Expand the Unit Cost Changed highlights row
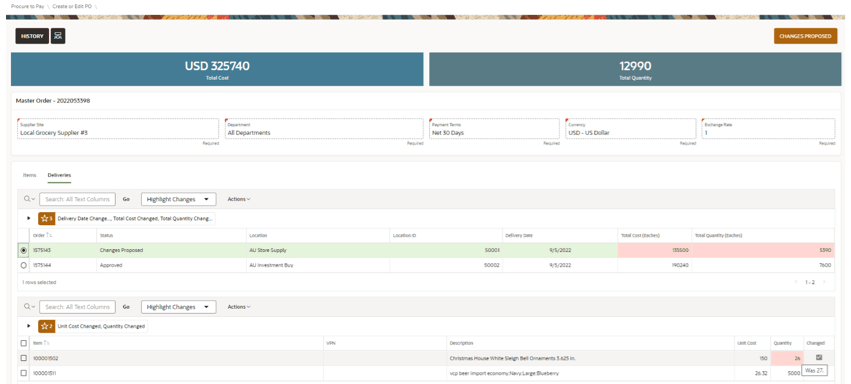Image resolution: width=851 pixels, height=384 pixels. click(29, 327)
